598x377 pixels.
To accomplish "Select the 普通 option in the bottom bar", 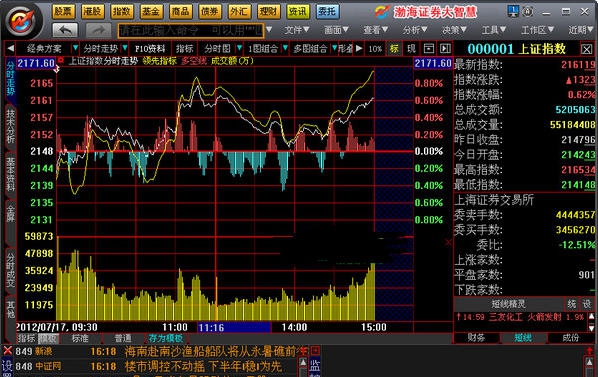I will 123,338.
